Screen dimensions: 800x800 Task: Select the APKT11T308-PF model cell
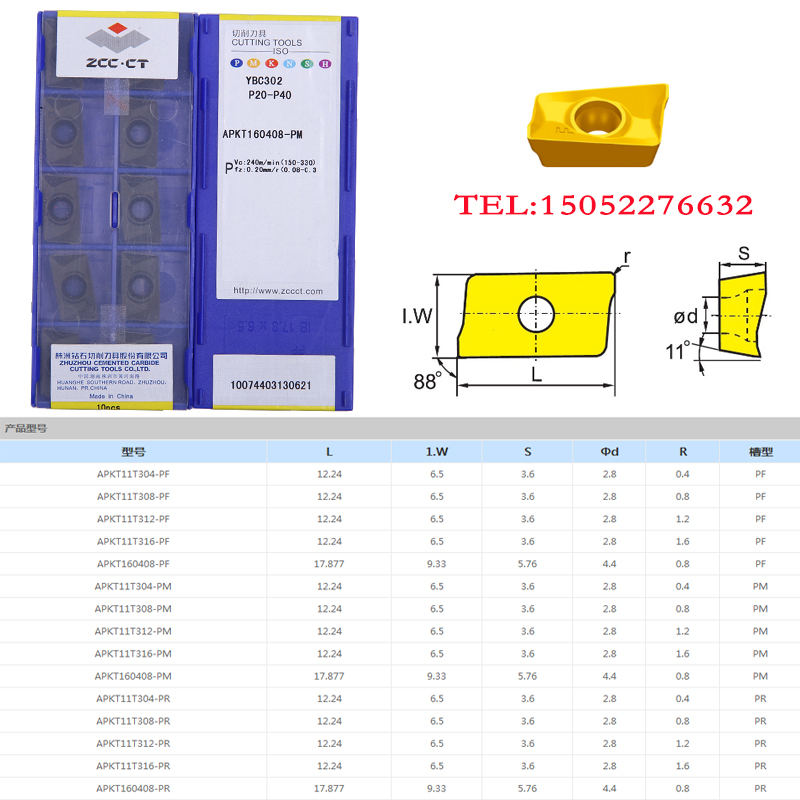click(133, 496)
